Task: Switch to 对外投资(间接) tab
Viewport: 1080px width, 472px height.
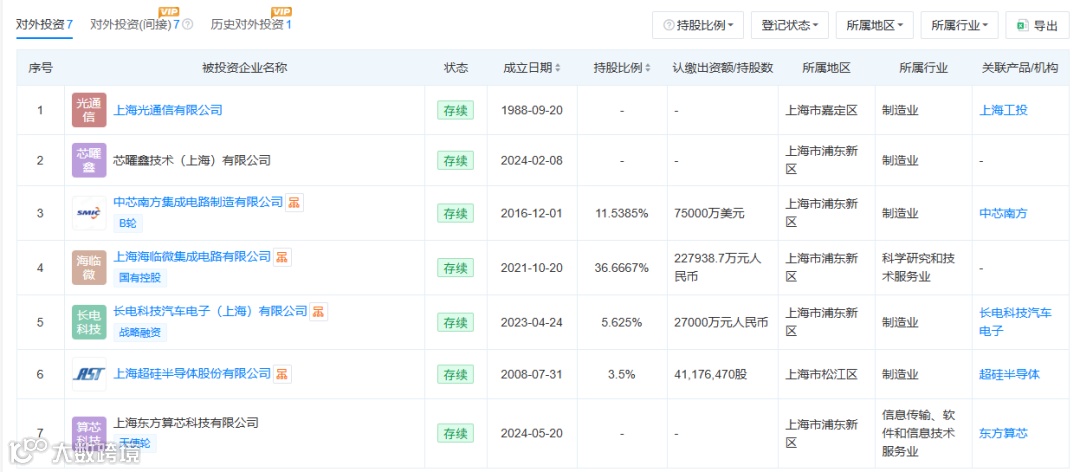Action: point(135,25)
